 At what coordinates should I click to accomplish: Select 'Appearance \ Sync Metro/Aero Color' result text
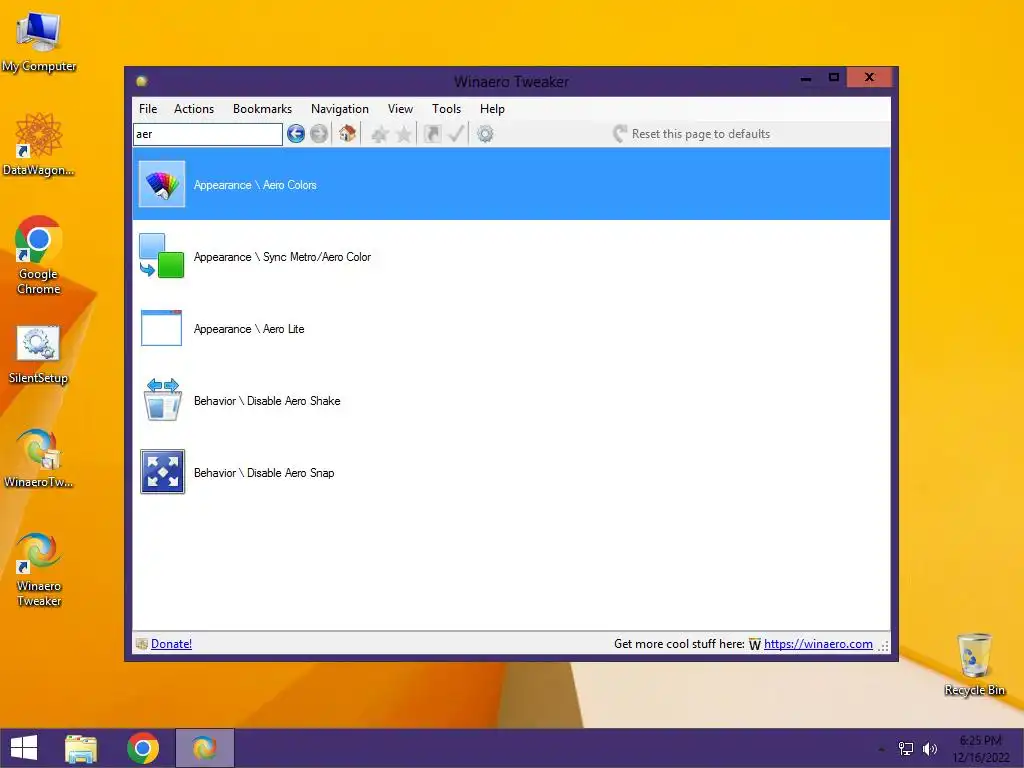(282, 257)
